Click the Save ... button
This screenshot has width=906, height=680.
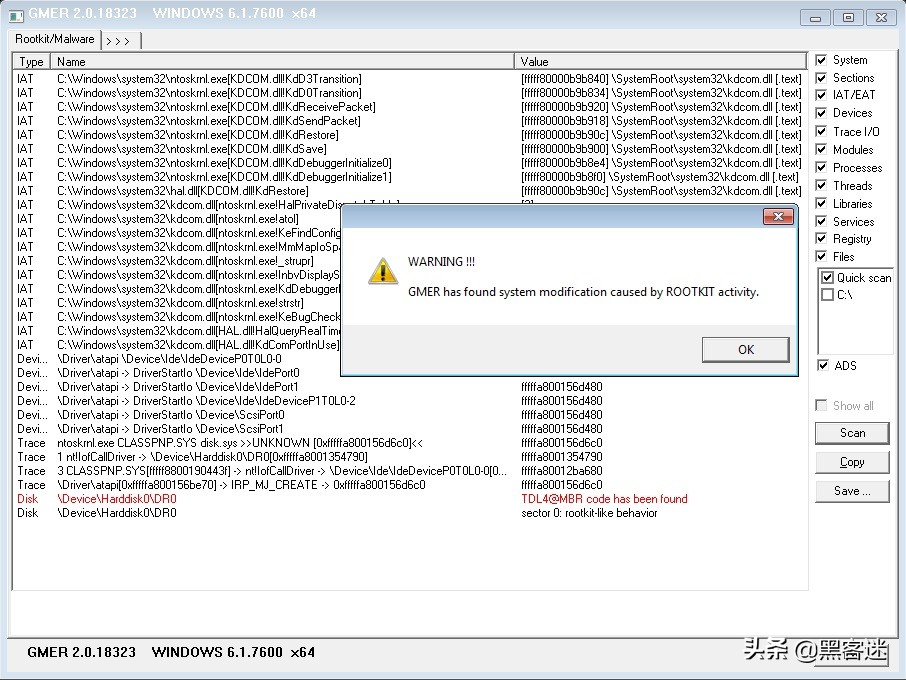(x=852, y=491)
